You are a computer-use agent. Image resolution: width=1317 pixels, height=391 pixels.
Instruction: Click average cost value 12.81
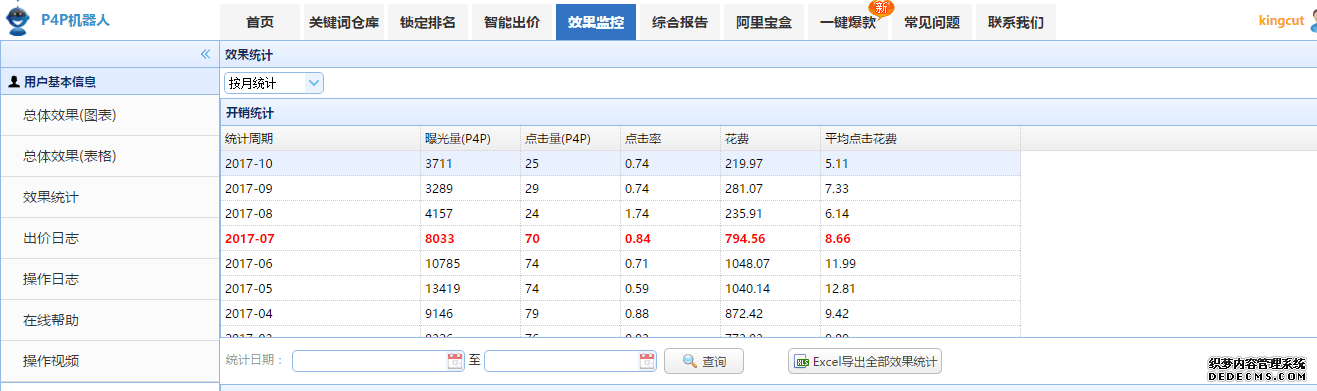pyautogui.click(x=839, y=288)
